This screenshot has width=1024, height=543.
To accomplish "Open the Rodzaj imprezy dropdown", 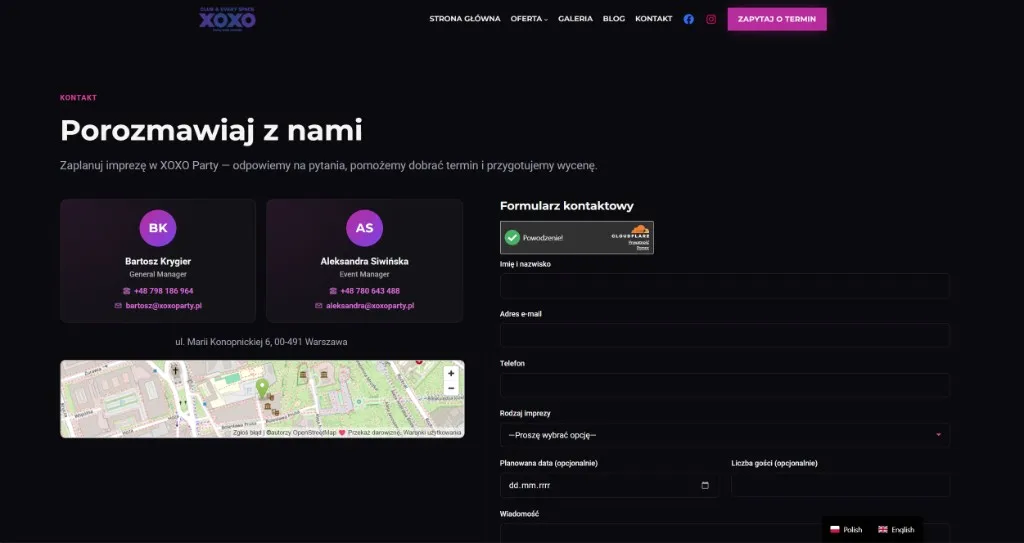I will tap(725, 435).
